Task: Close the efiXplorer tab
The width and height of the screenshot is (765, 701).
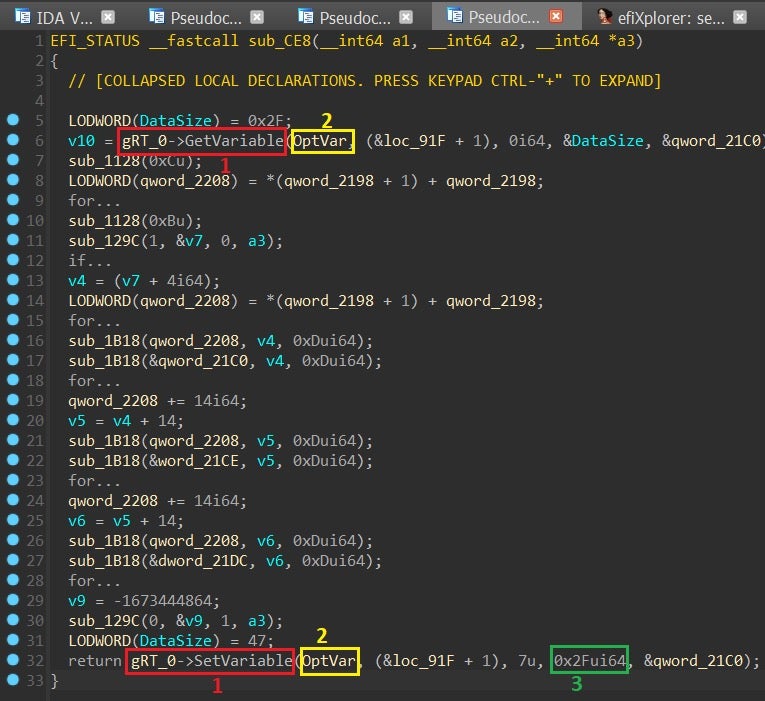Action: (x=739, y=17)
